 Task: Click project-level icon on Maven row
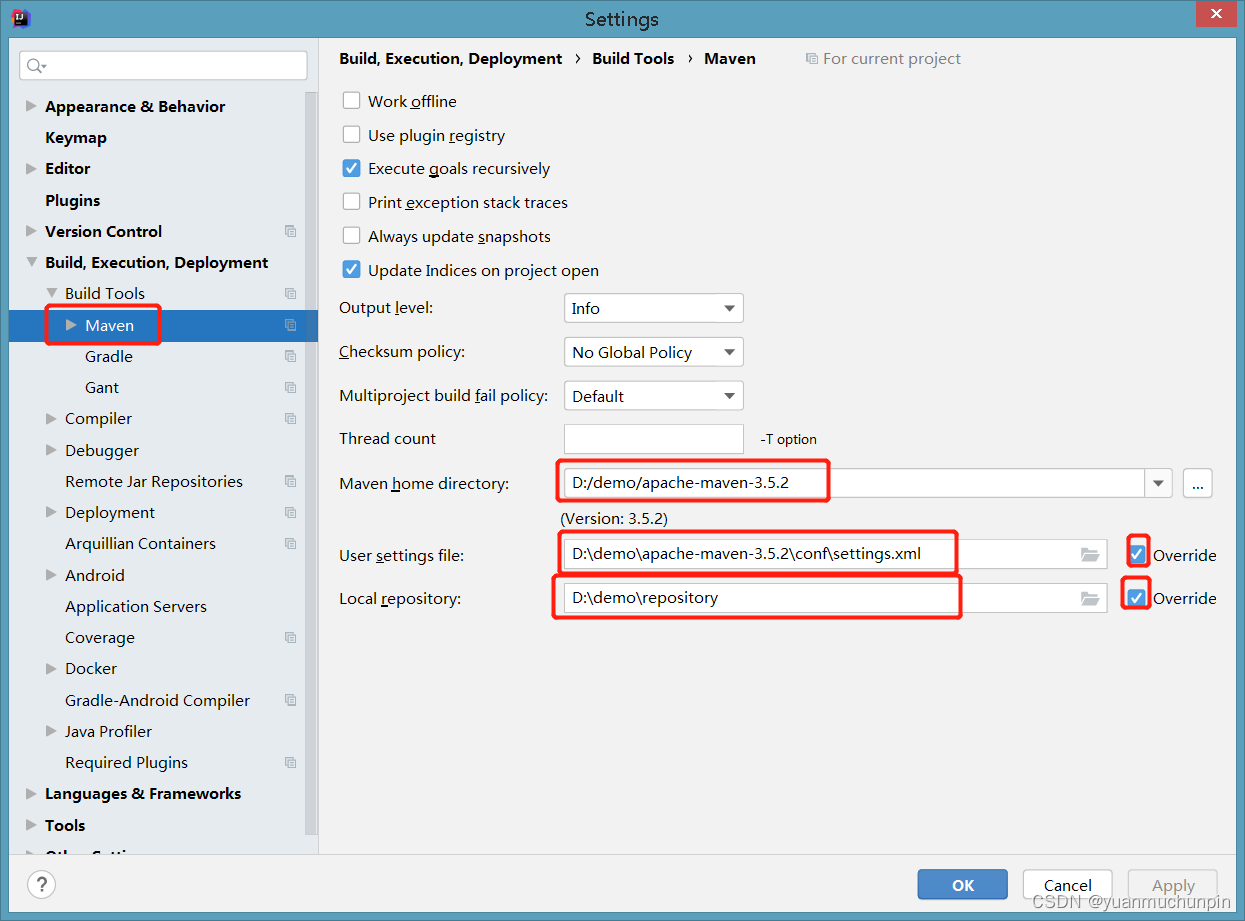coord(290,325)
